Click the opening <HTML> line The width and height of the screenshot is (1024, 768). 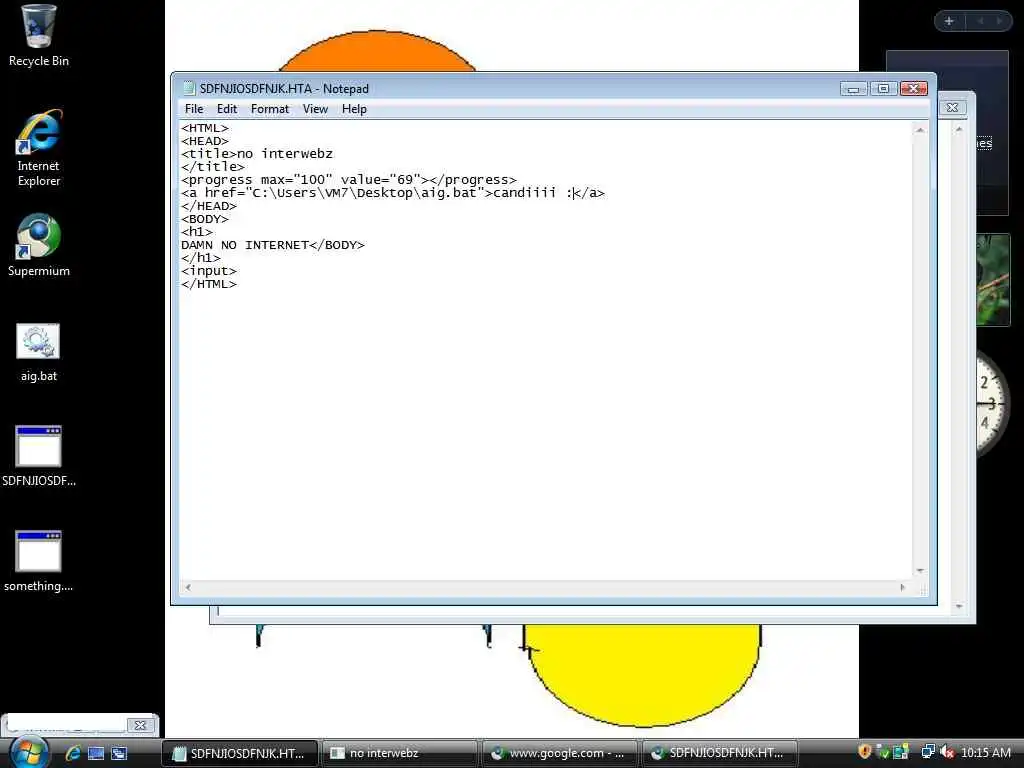pos(205,128)
